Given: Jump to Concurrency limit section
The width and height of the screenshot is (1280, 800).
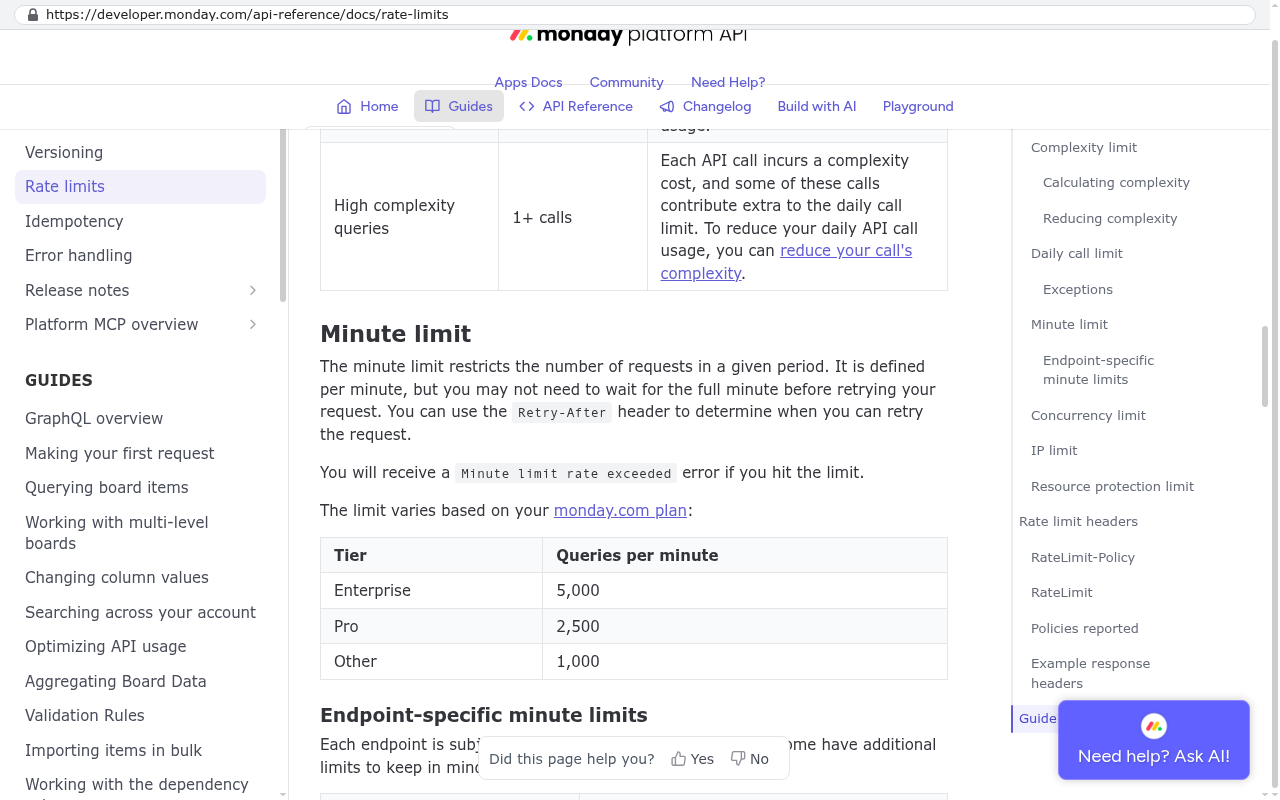Looking at the screenshot, I should click(x=1088, y=416).
